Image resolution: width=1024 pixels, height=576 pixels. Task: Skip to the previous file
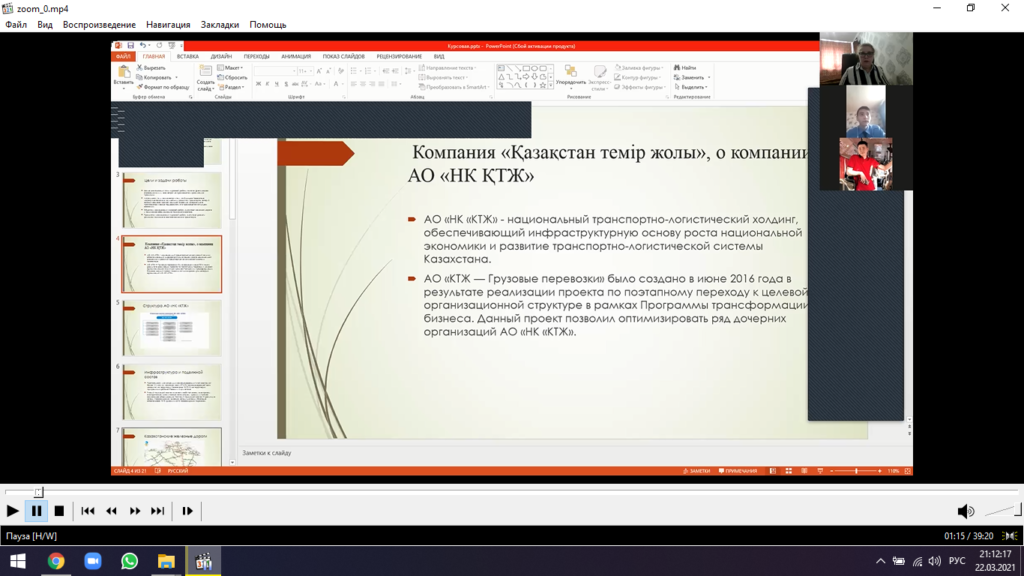pos(88,511)
